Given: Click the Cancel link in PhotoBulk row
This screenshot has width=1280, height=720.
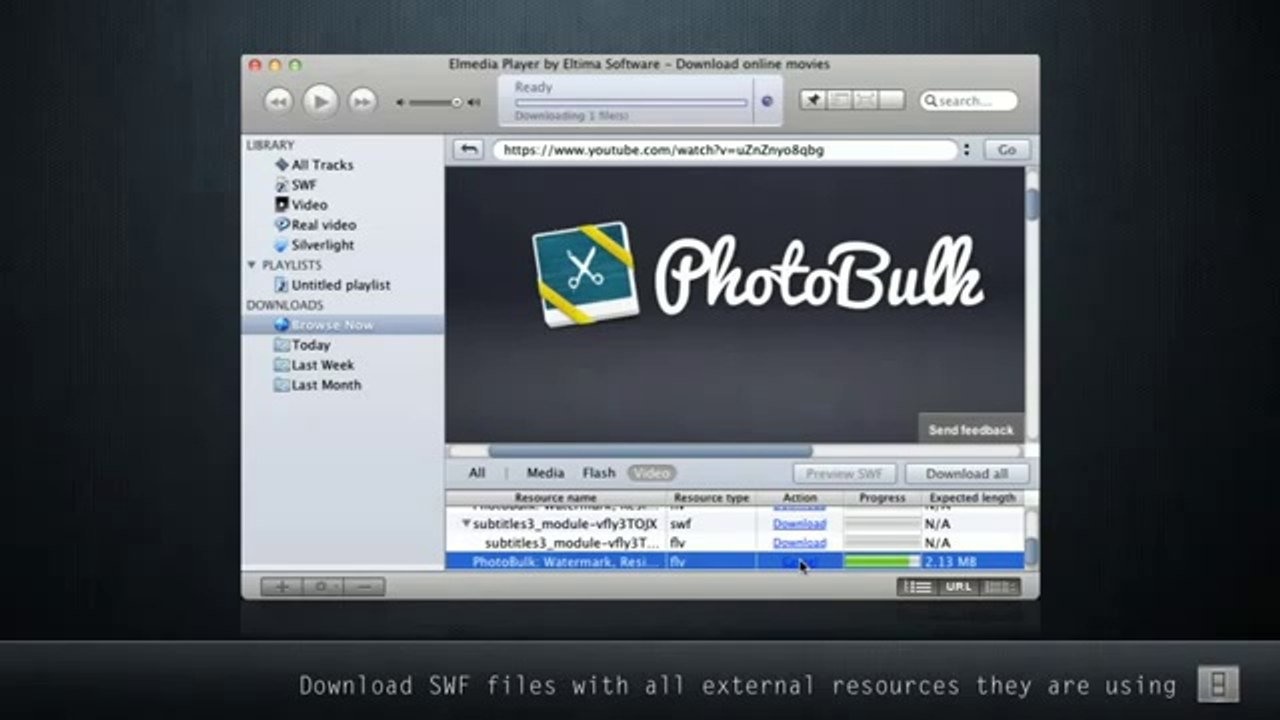Looking at the screenshot, I should tap(799, 562).
